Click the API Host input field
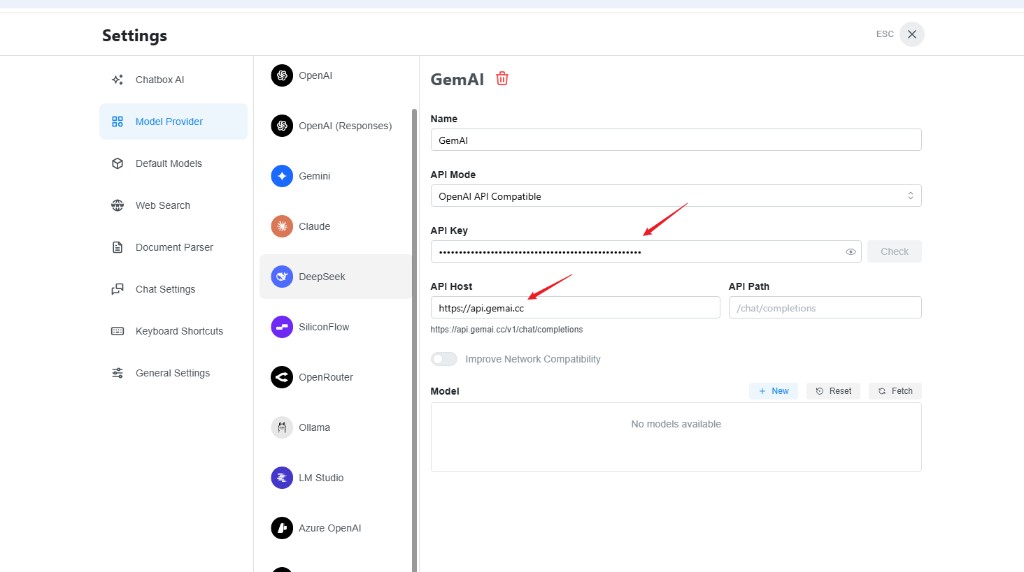Image resolution: width=1024 pixels, height=572 pixels. pyautogui.click(x=575, y=308)
